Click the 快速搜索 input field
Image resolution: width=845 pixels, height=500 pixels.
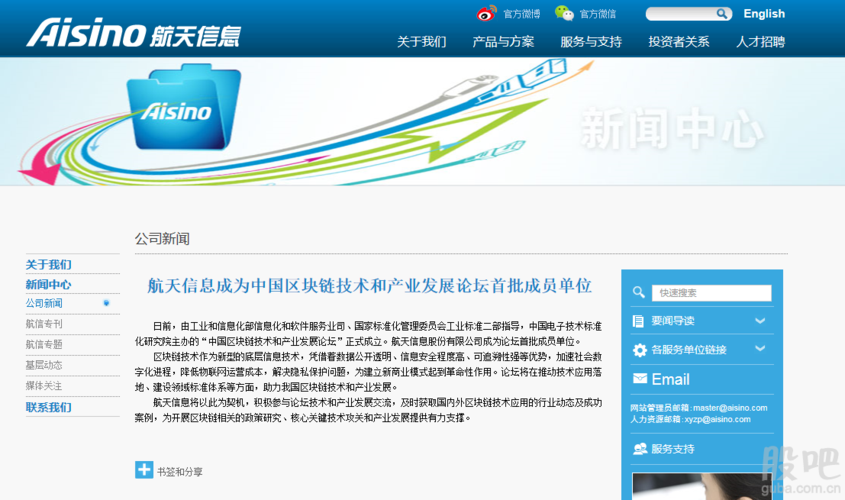[x=711, y=293]
